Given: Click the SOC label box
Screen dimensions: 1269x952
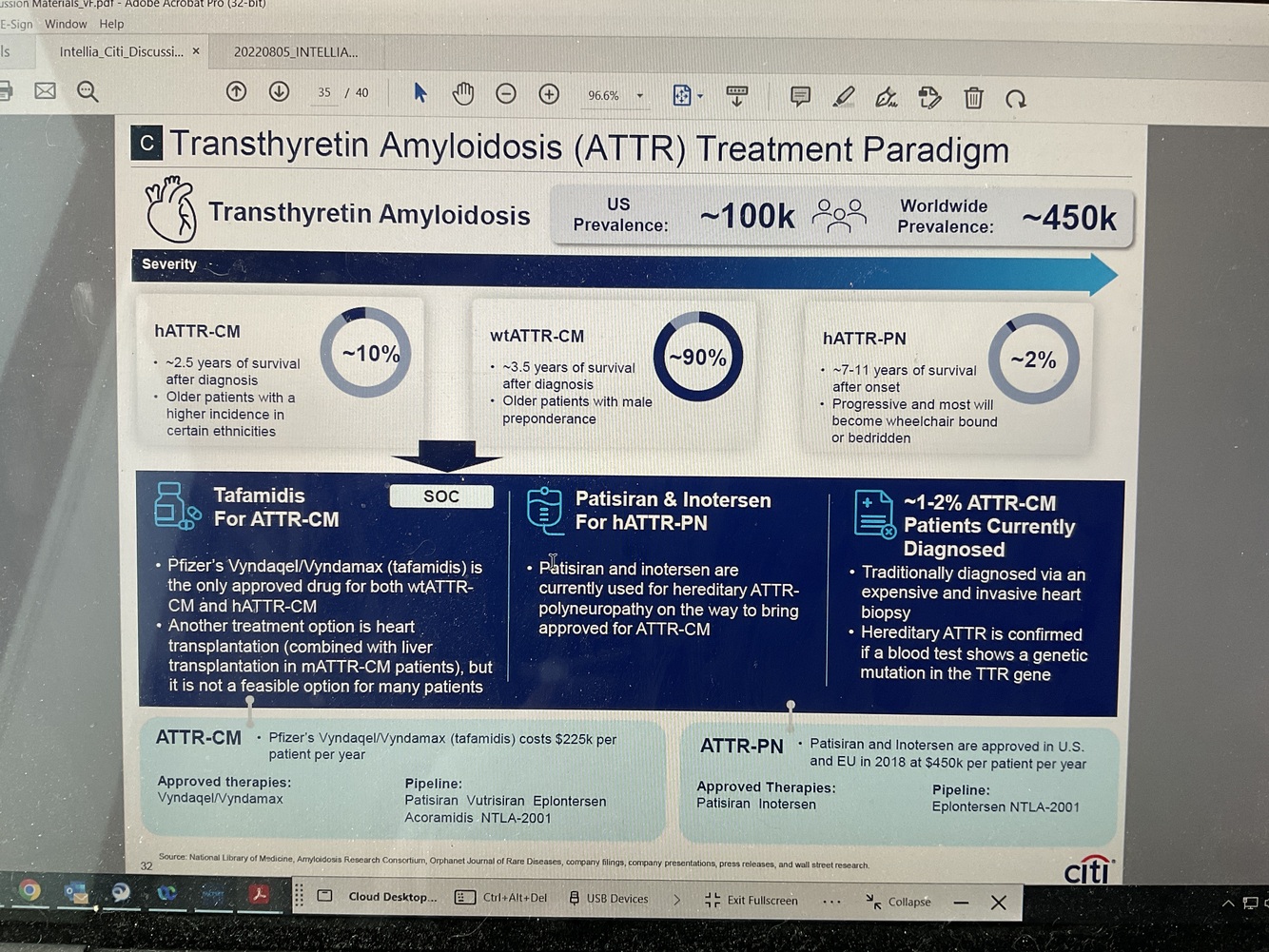Looking at the screenshot, I should (x=441, y=496).
